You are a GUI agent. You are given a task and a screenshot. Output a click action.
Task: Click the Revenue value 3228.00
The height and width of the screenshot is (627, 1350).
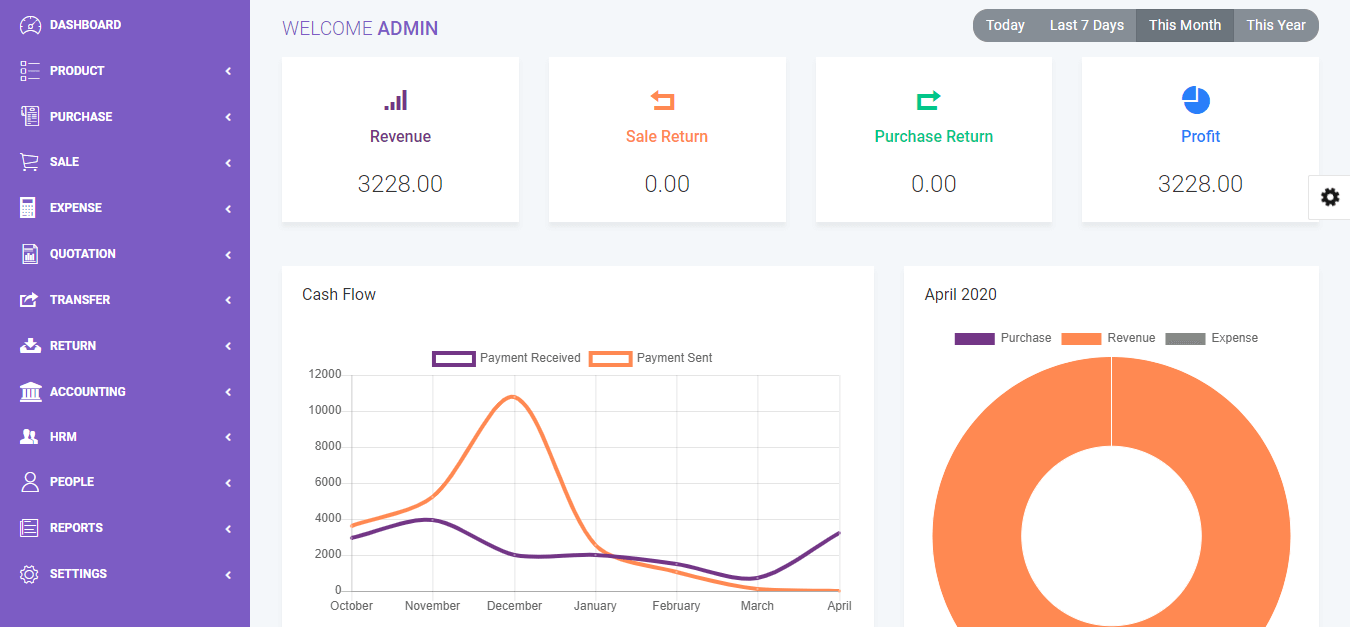[x=400, y=184]
